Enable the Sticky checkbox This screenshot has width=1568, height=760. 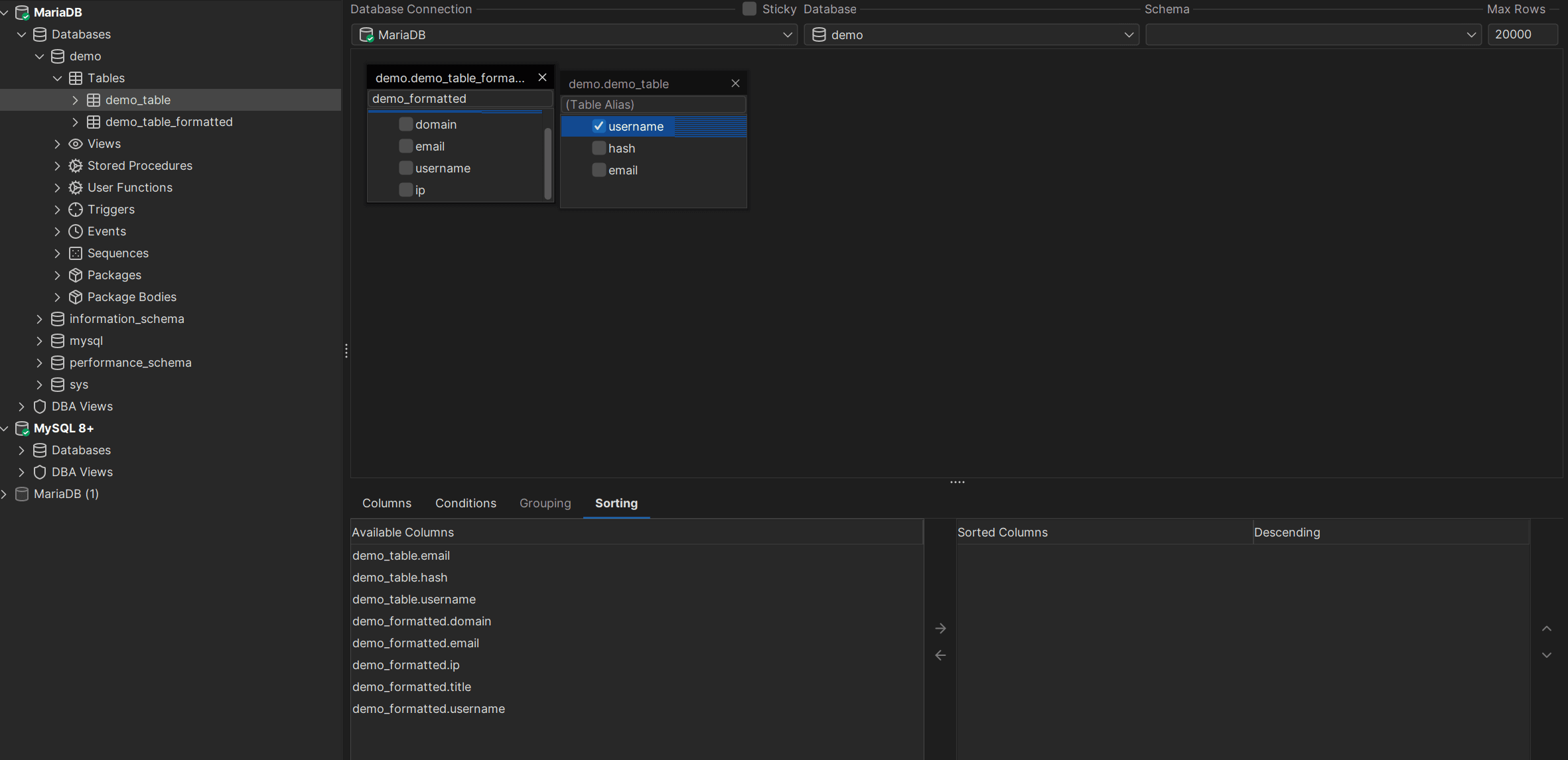click(749, 9)
